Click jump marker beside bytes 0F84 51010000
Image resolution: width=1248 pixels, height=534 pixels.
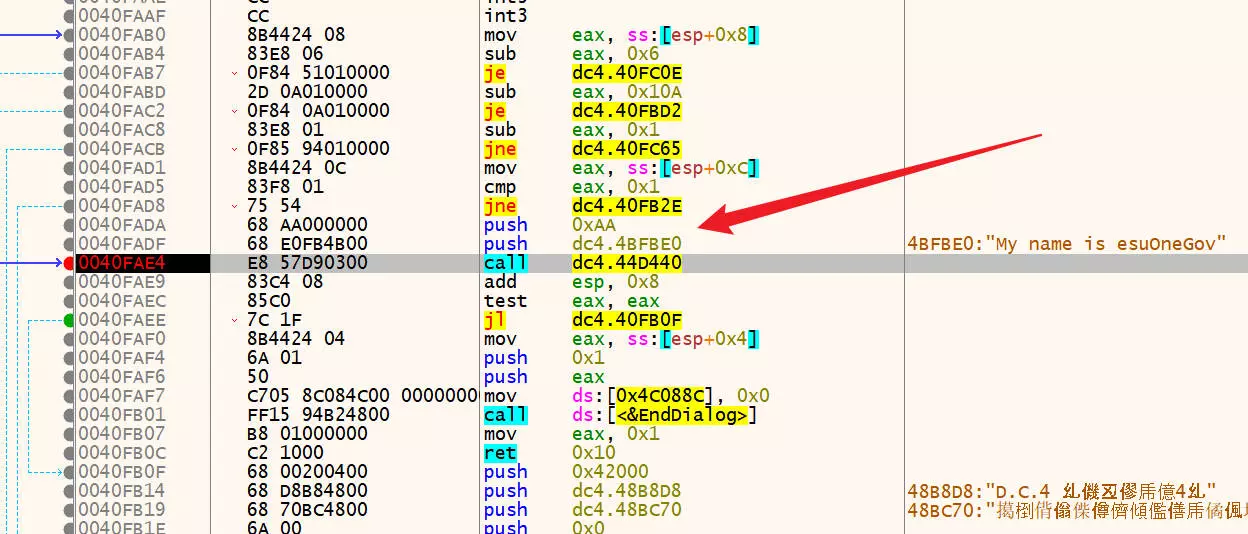click(x=235, y=73)
